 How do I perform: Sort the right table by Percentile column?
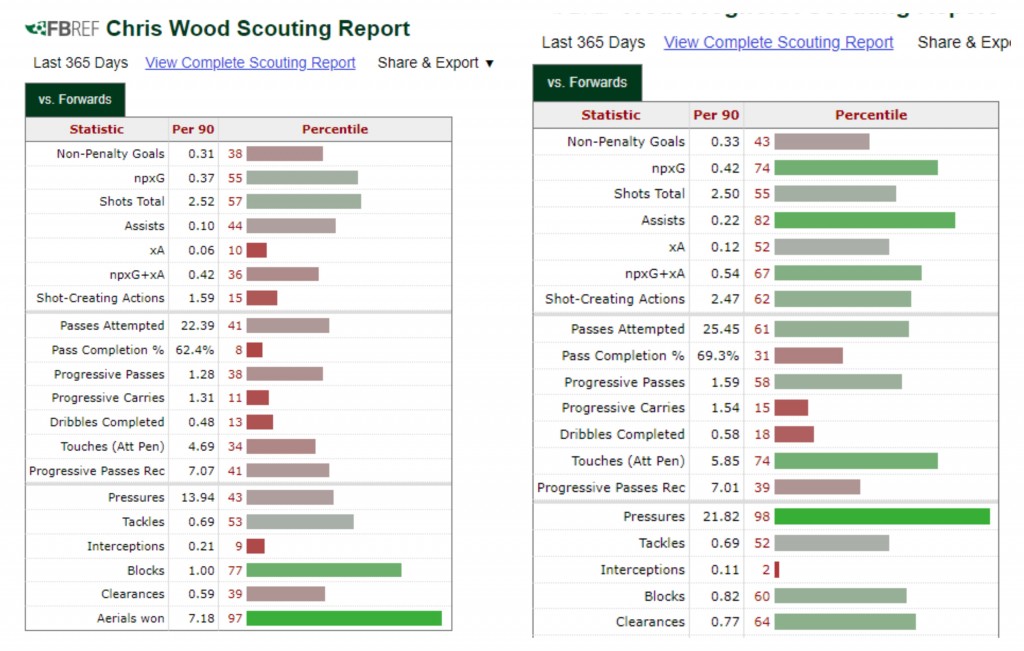click(871, 114)
